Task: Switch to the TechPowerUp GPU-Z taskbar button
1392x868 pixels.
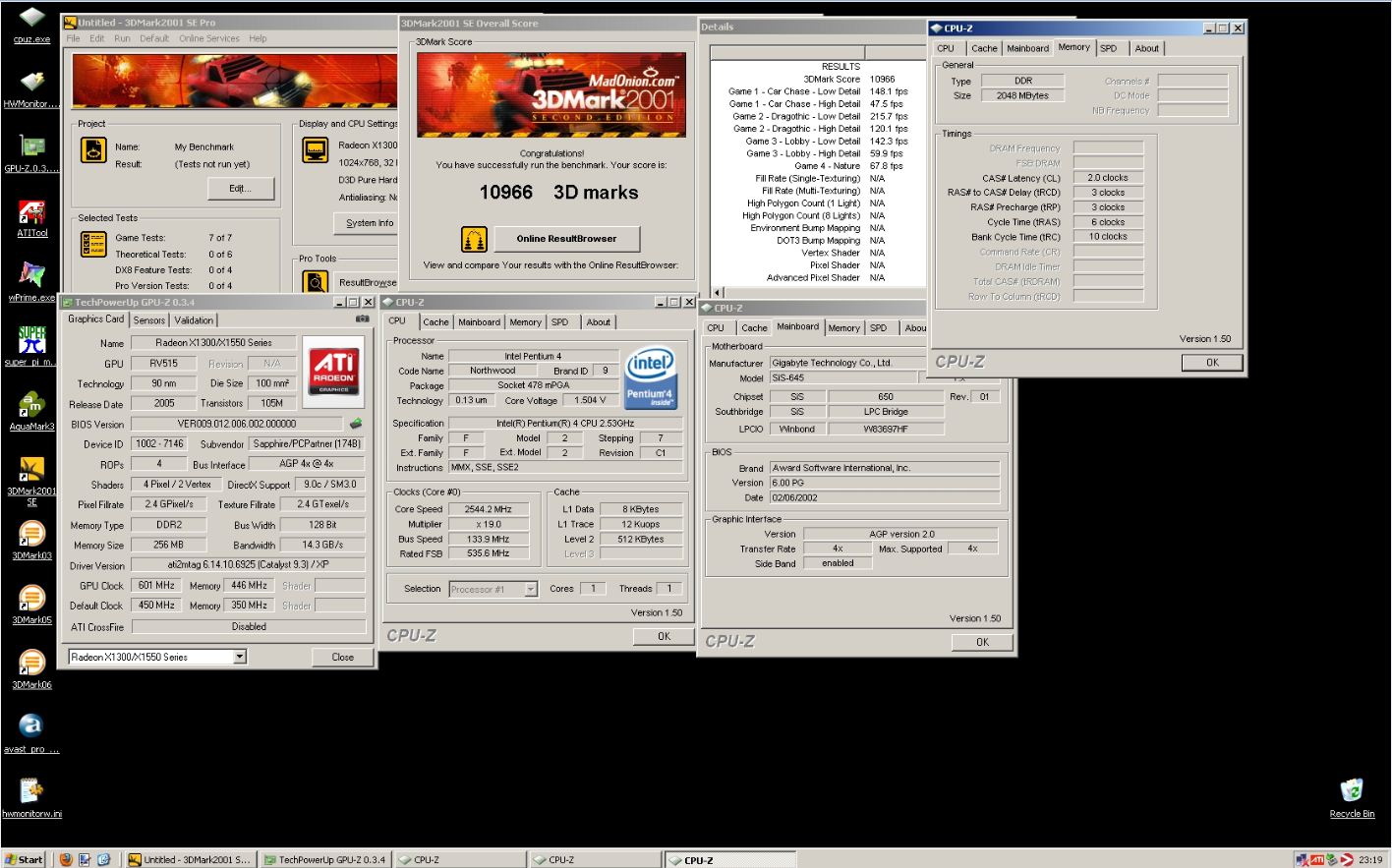Action: (x=325, y=859)
